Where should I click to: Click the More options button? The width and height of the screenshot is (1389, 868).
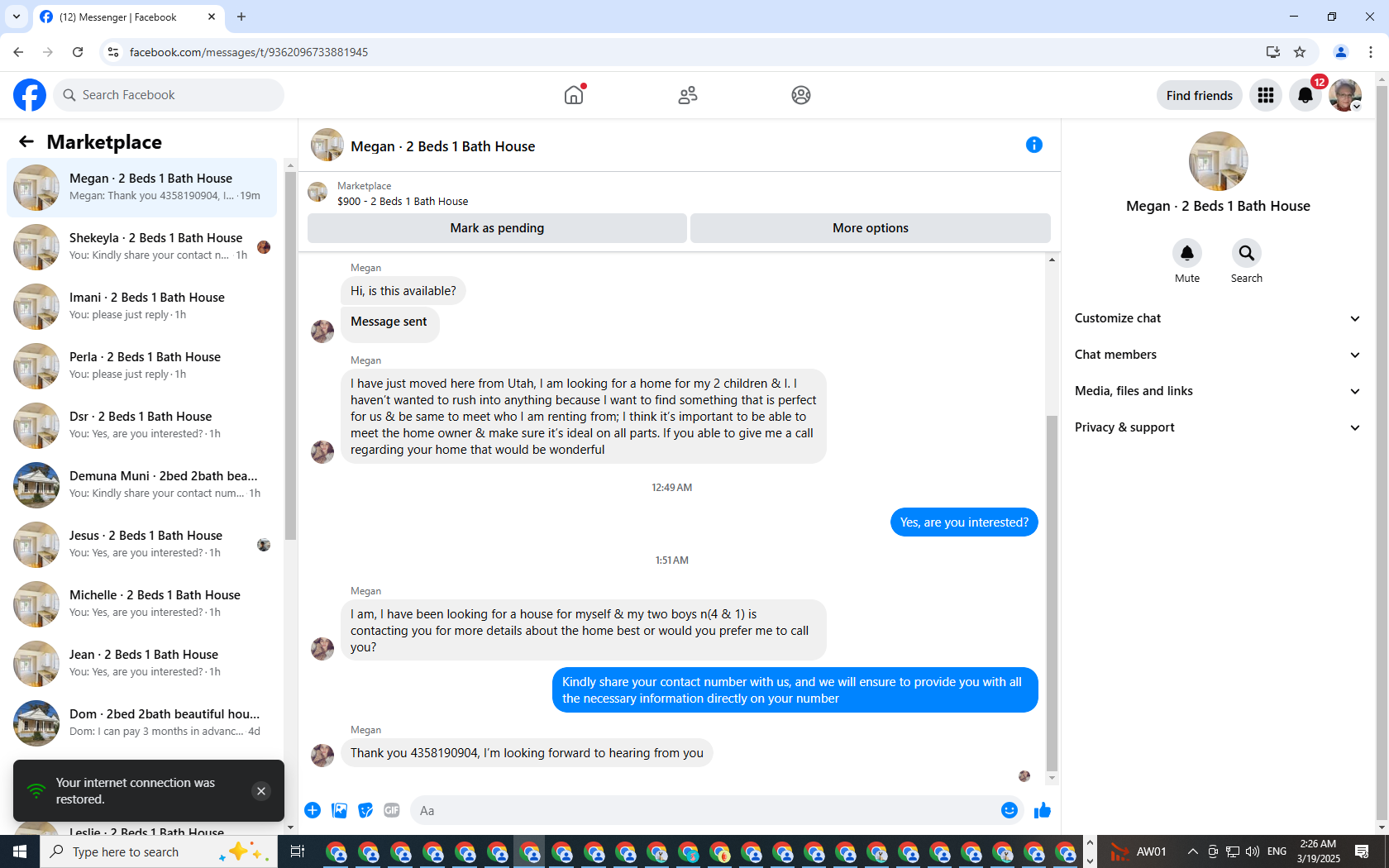tap(871, 228)
